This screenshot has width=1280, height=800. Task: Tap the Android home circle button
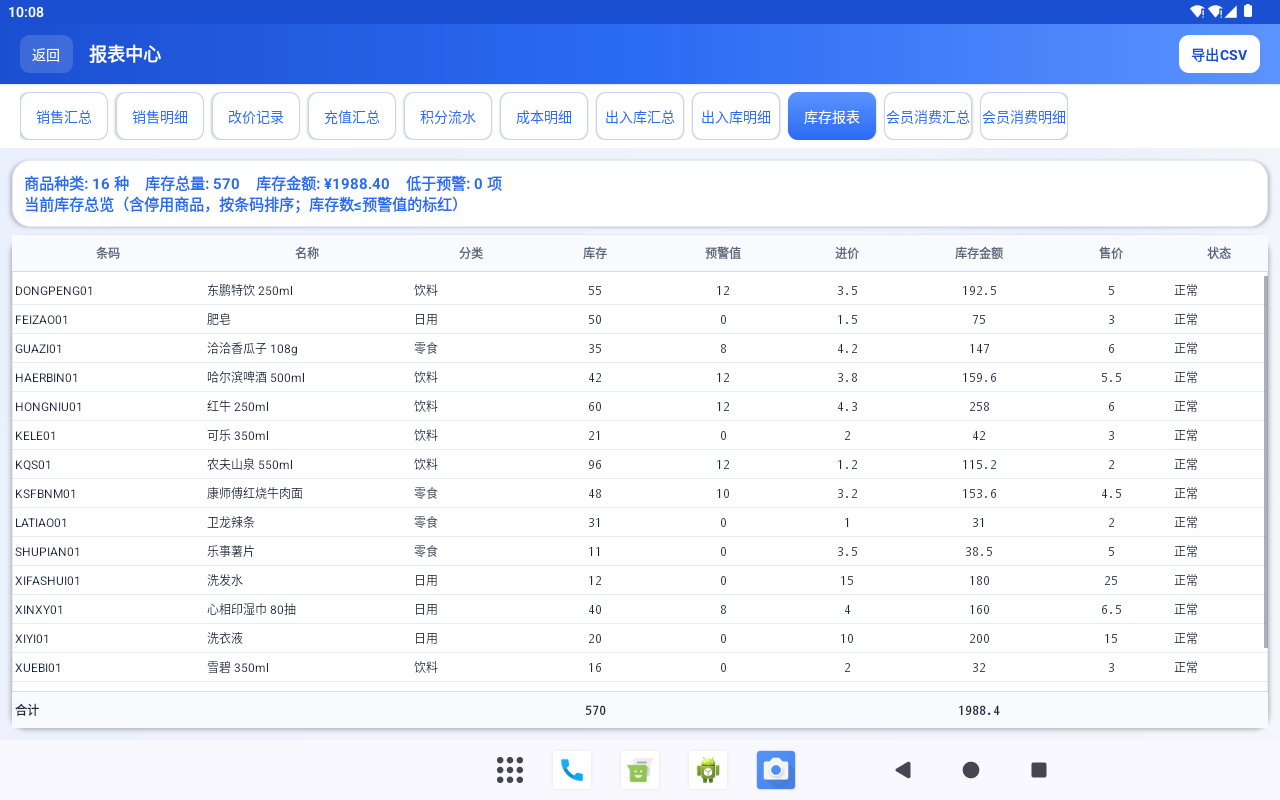click(x=971, y=770)
